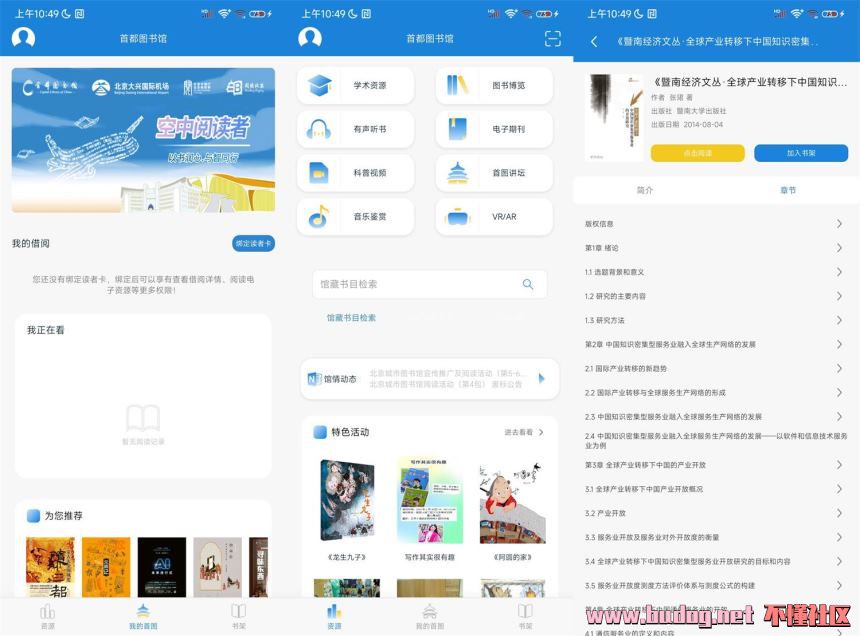Expand 3.1 全球产业转移下中国产业开放概况 chevron
The image size is (860, 636).
click(839, 489)
